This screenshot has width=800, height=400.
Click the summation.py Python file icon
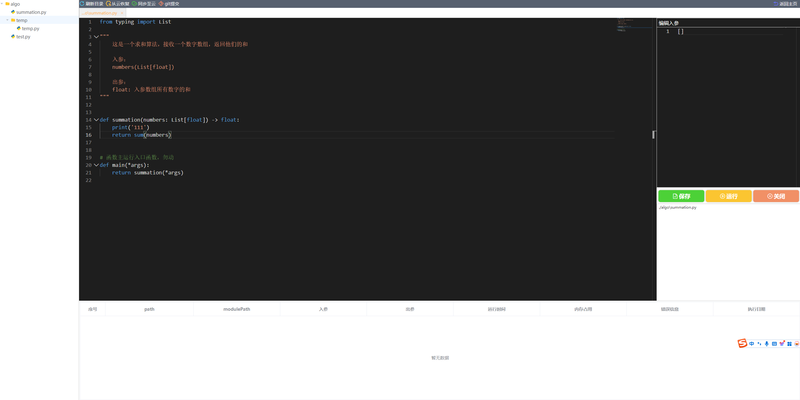pyautogui.click(x=13, y=12)
